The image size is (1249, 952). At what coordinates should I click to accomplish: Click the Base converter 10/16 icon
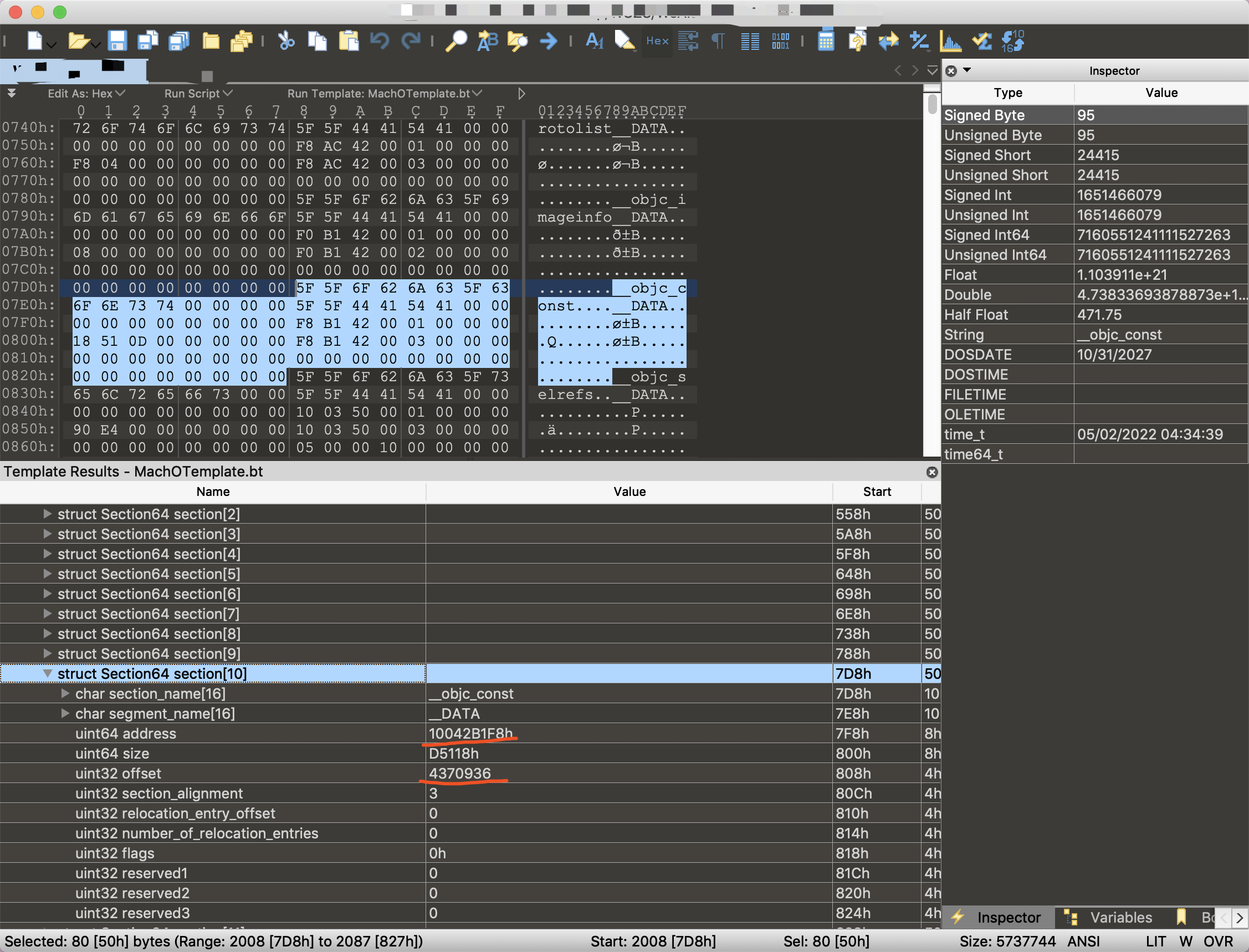pos(1013,41)
